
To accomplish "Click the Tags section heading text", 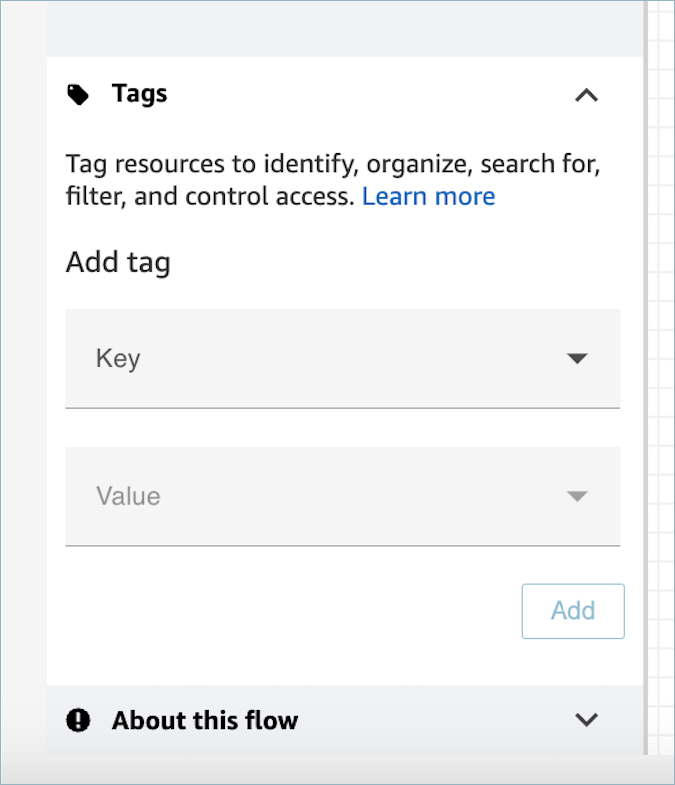I will coord(139,95).
